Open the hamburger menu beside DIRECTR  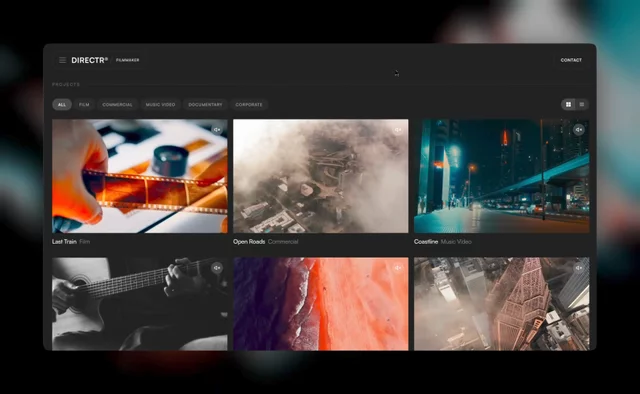[62, 60]
